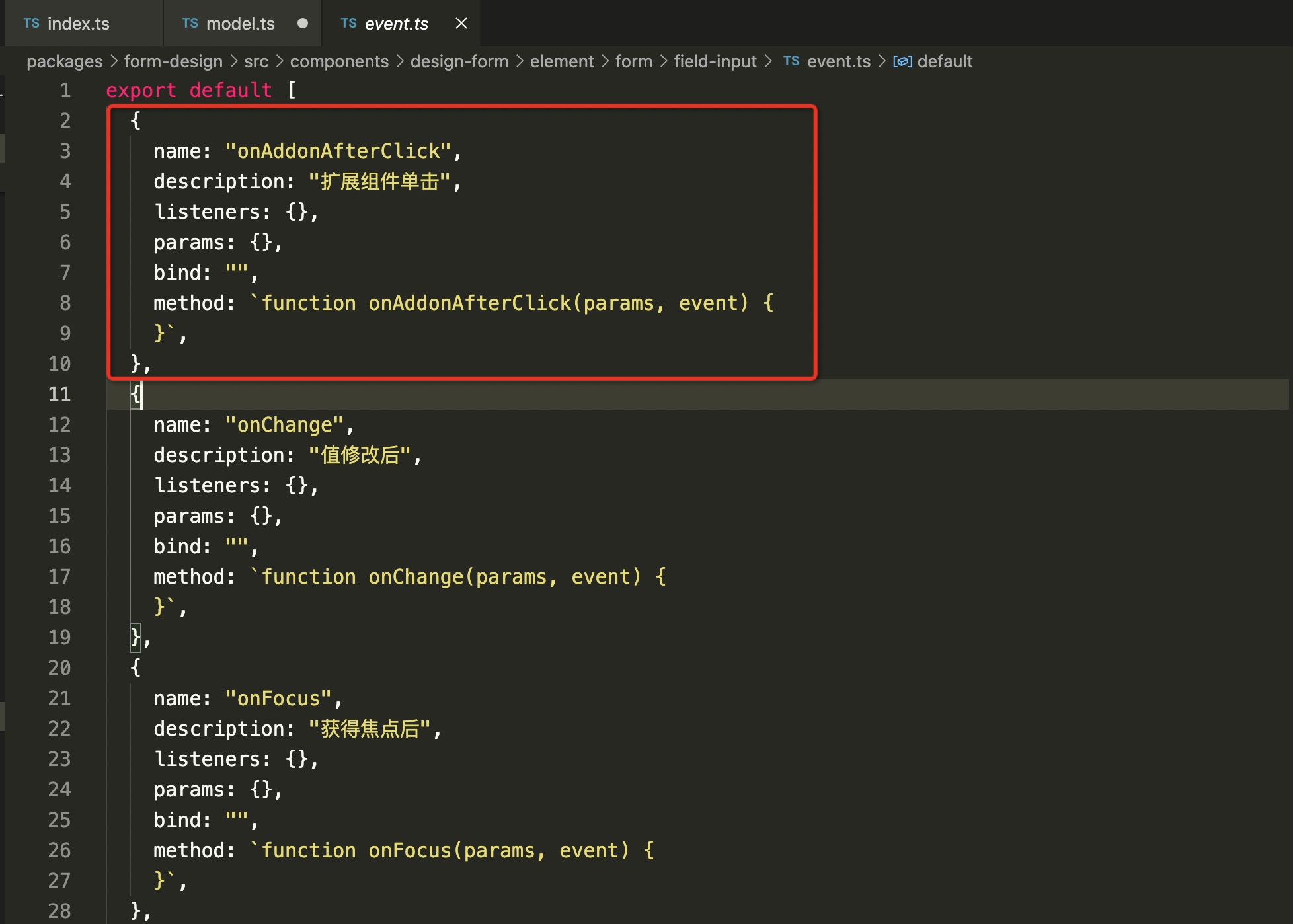Open the form-design breadcrumb

pyautogui.click(x=173, y=61)
